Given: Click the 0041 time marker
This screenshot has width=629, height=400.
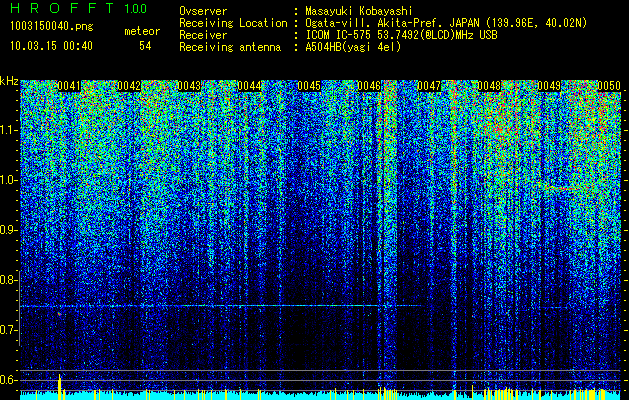Looking at the screenshot, I should 69,86.
